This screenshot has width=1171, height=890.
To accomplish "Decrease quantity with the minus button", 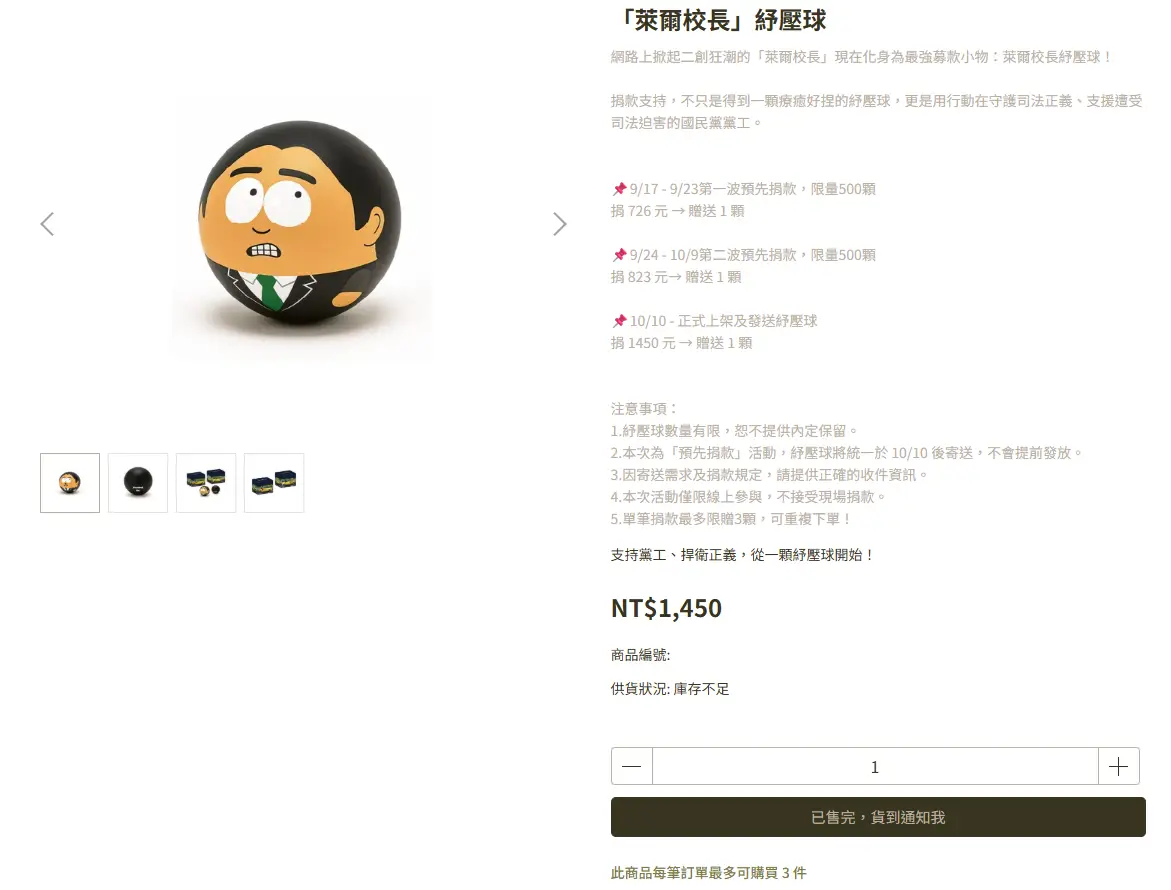I will 632,766.
